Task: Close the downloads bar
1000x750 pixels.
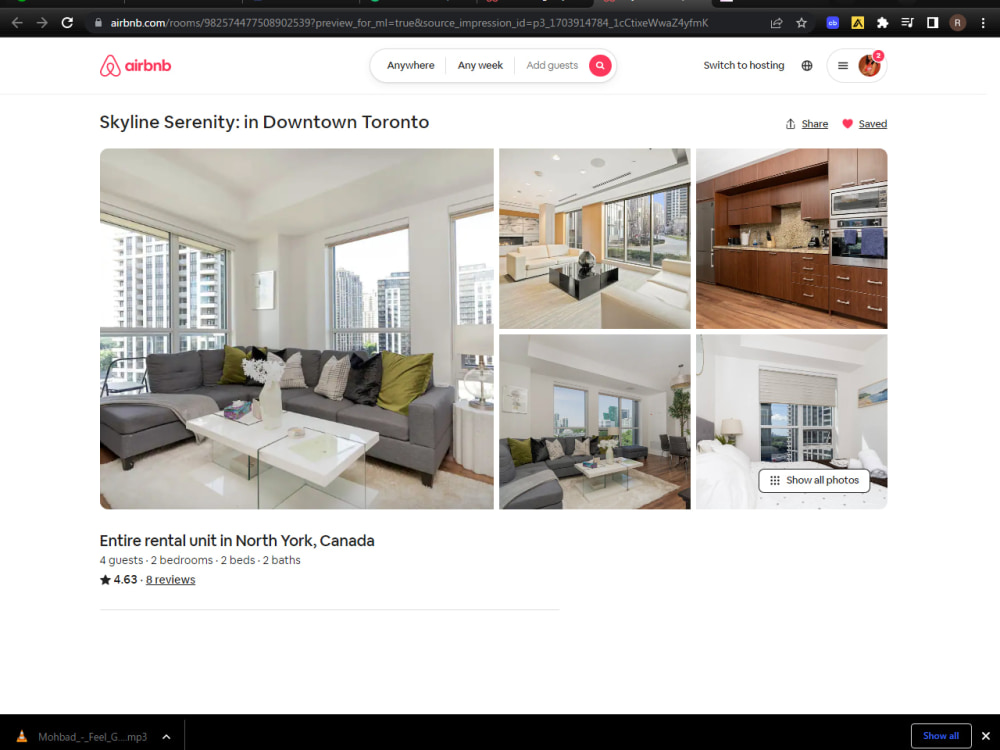Action: [x=985, y=736]
